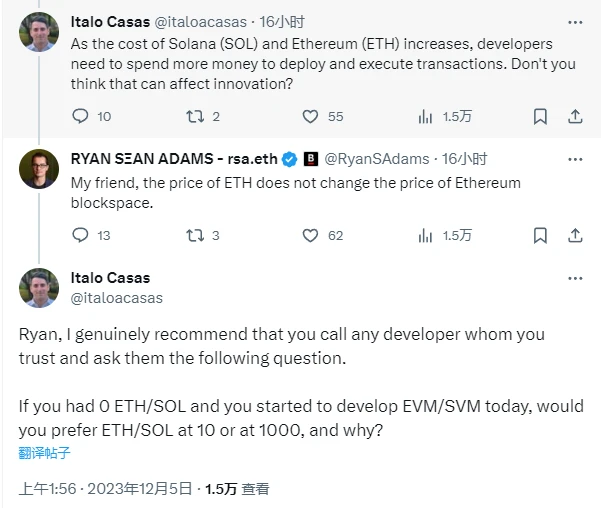The width and height of the screenshot is (601, 508).
Task: Open the @italoacasas handle in main tweet
Action: tap(116, 297)
